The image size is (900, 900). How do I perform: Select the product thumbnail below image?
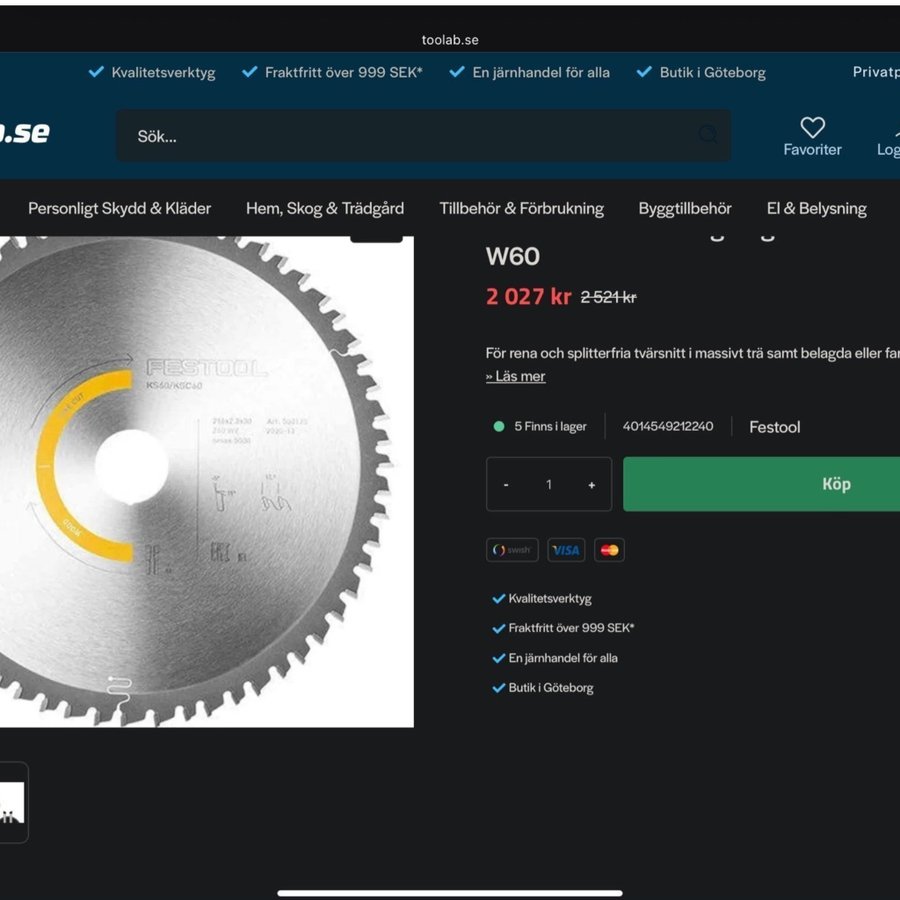pos(13,802)
